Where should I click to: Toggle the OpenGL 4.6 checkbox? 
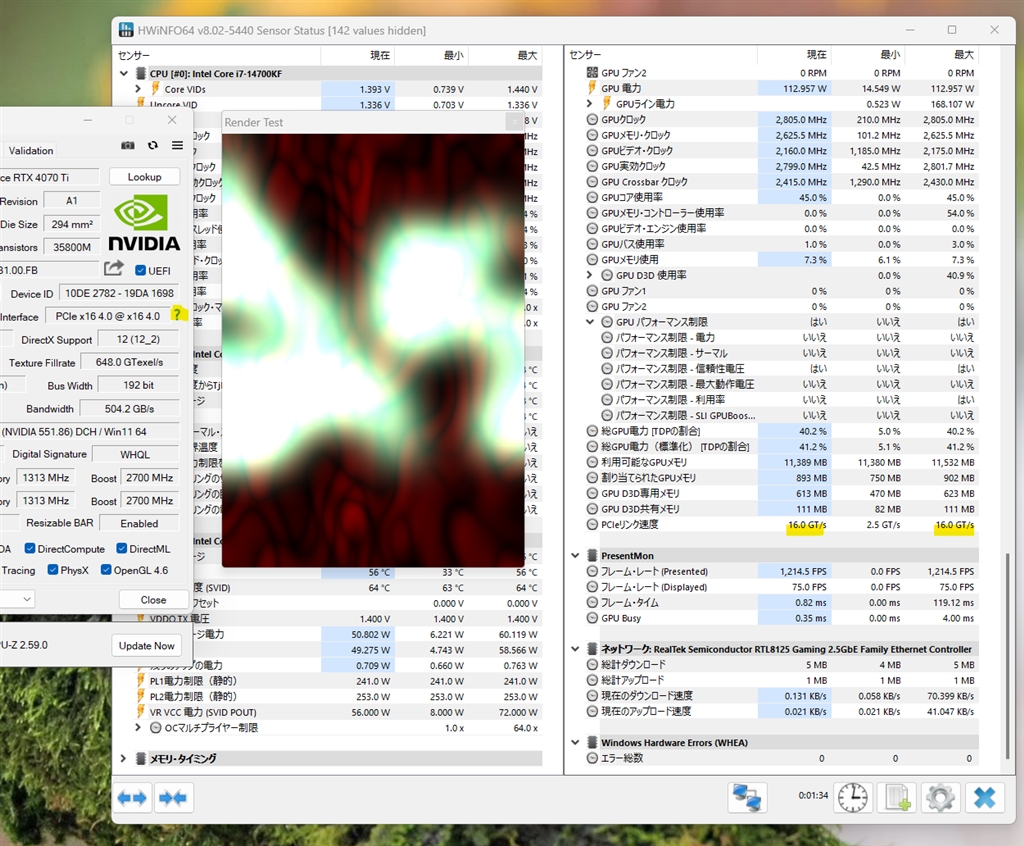[x=106, y=570]
